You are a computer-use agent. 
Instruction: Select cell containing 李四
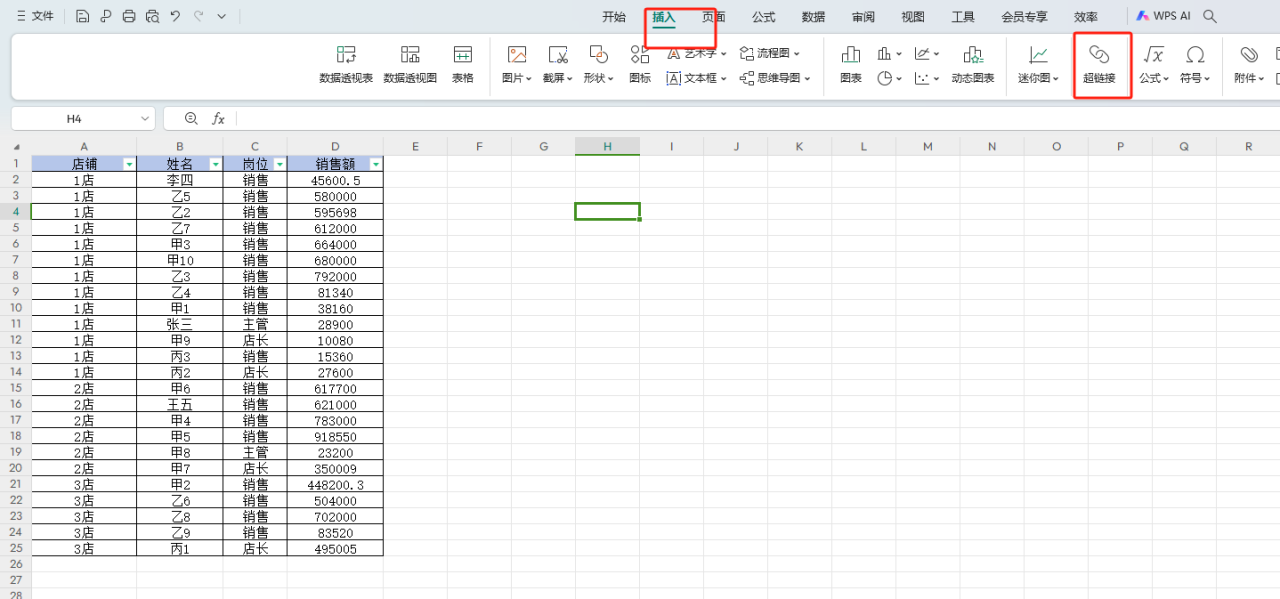(180, 180)
